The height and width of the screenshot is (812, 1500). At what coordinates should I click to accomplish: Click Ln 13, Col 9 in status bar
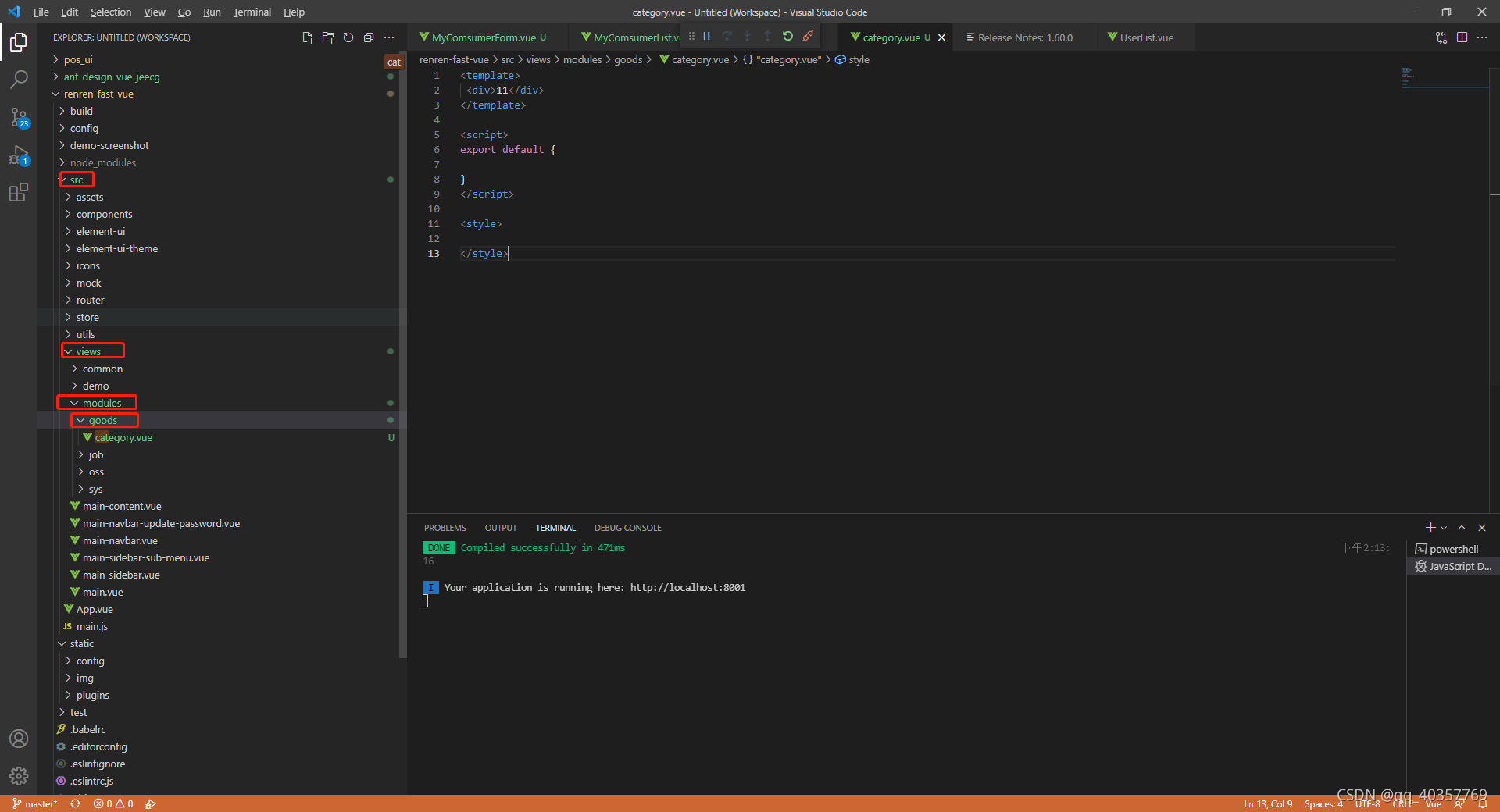[x=1268, y=803]
